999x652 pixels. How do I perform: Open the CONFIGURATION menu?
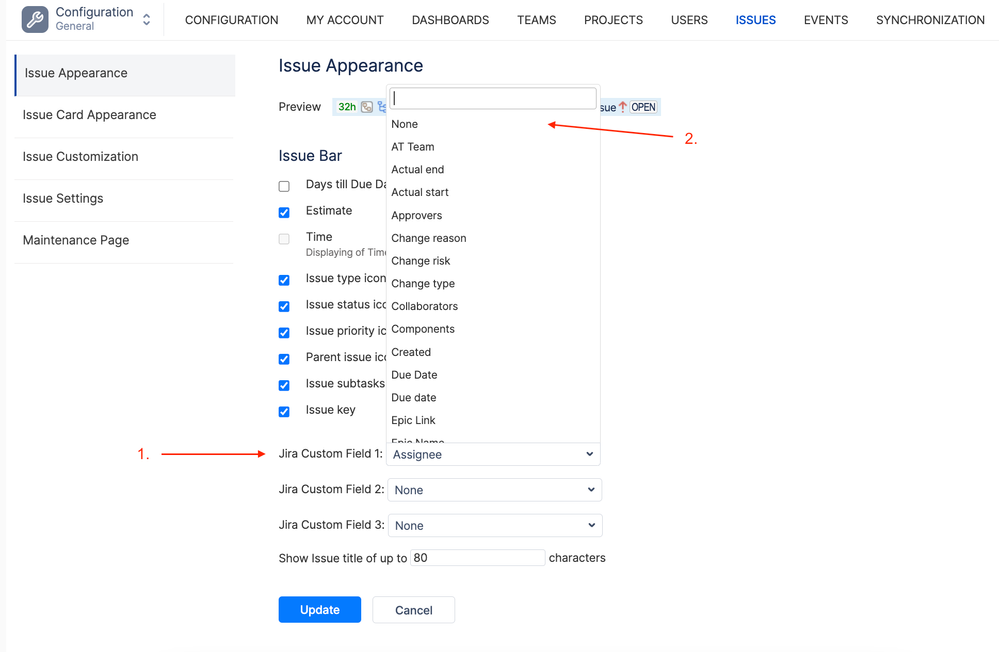pos(231,20)
